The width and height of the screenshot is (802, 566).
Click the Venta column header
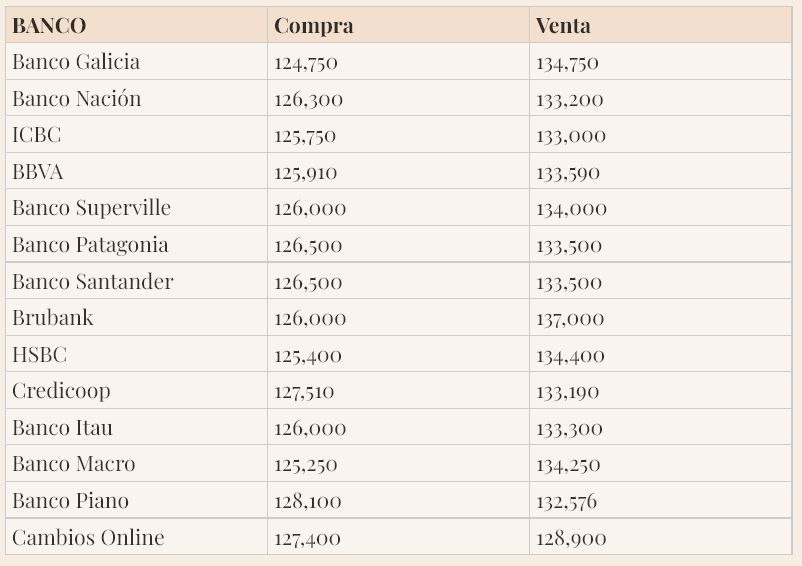click(563, 26)
